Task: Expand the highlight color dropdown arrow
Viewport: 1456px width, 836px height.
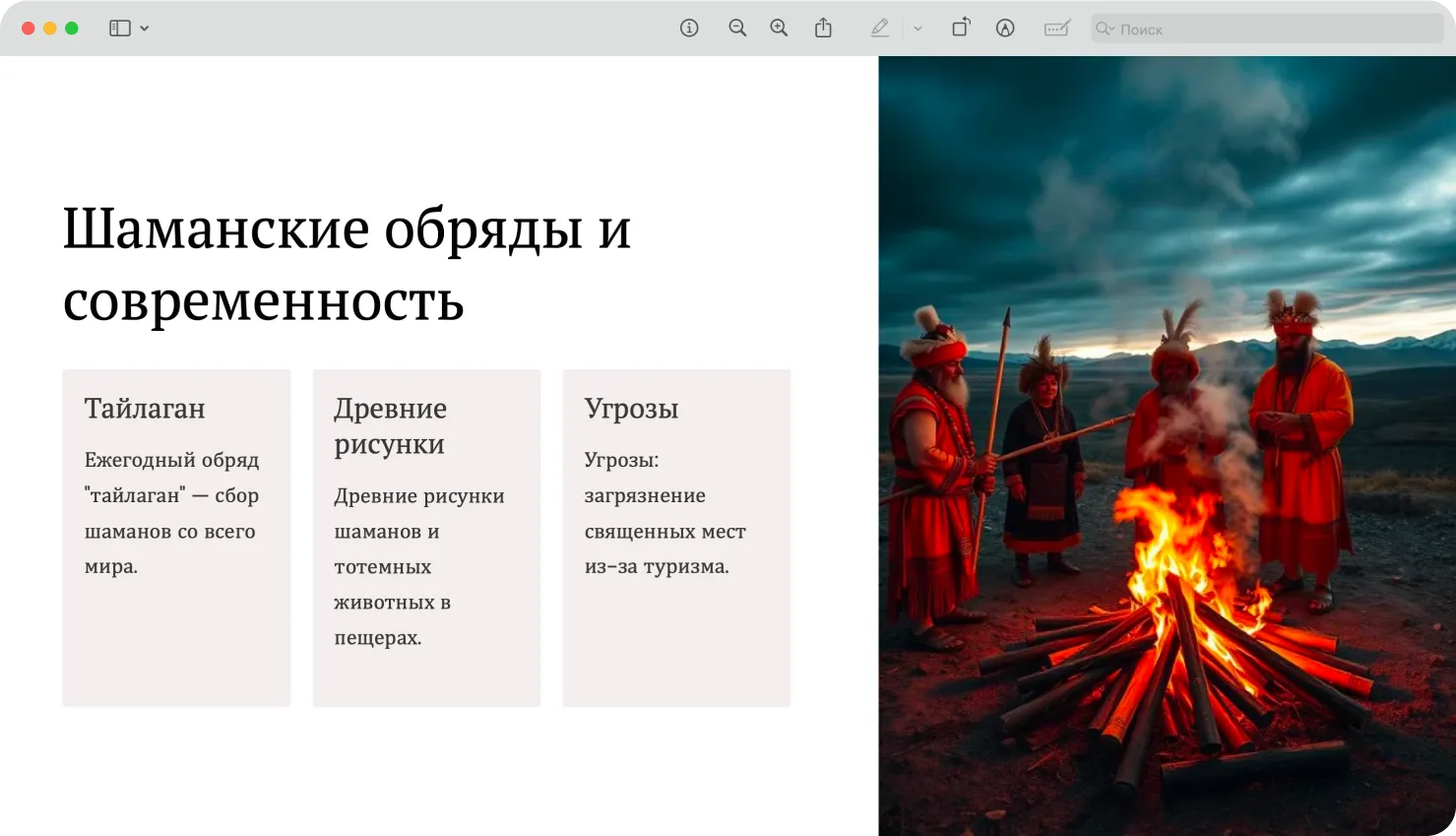Action: pos(918,29)
